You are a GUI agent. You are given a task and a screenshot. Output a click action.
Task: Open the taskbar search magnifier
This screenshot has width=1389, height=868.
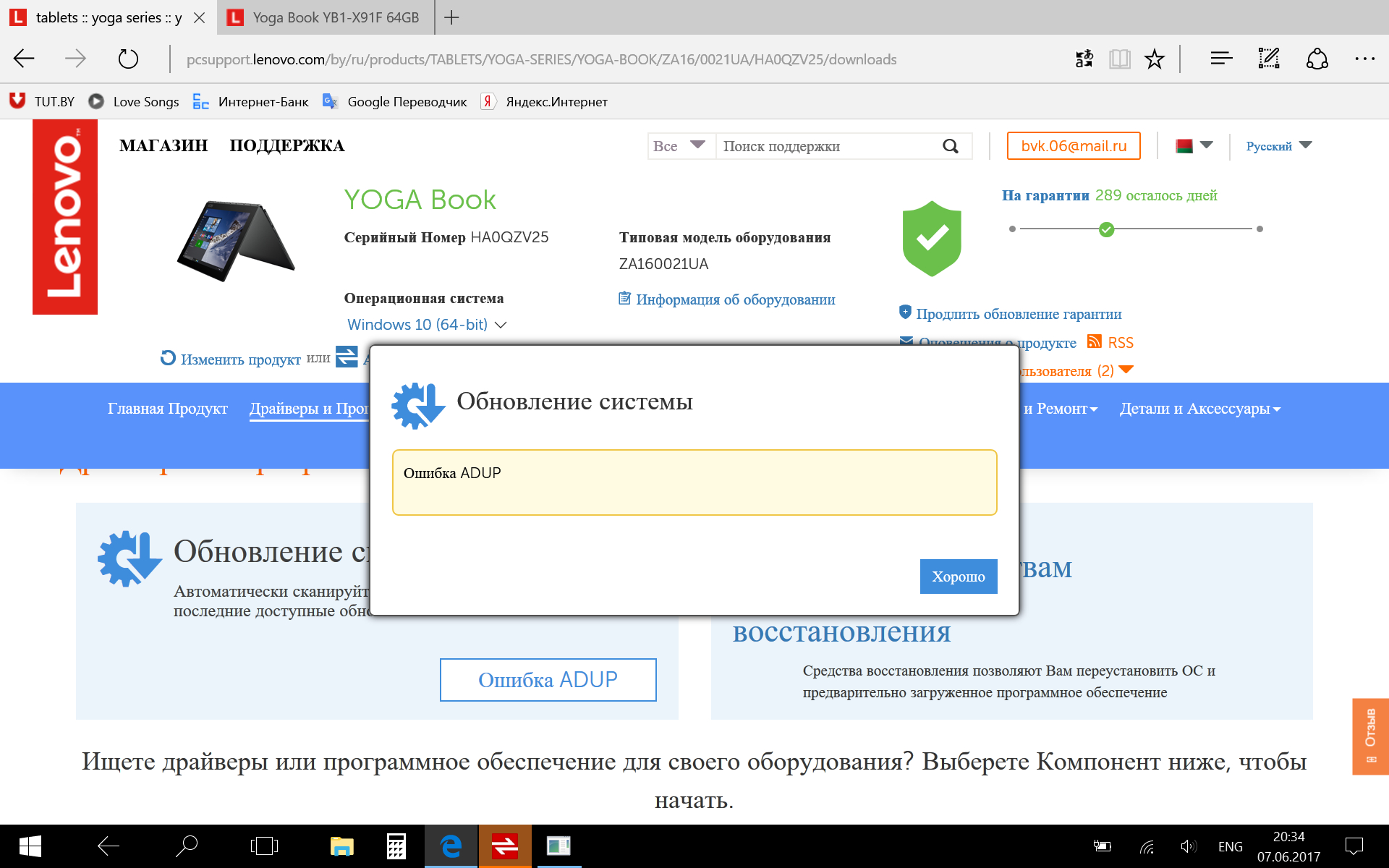[x=187, y=846]
